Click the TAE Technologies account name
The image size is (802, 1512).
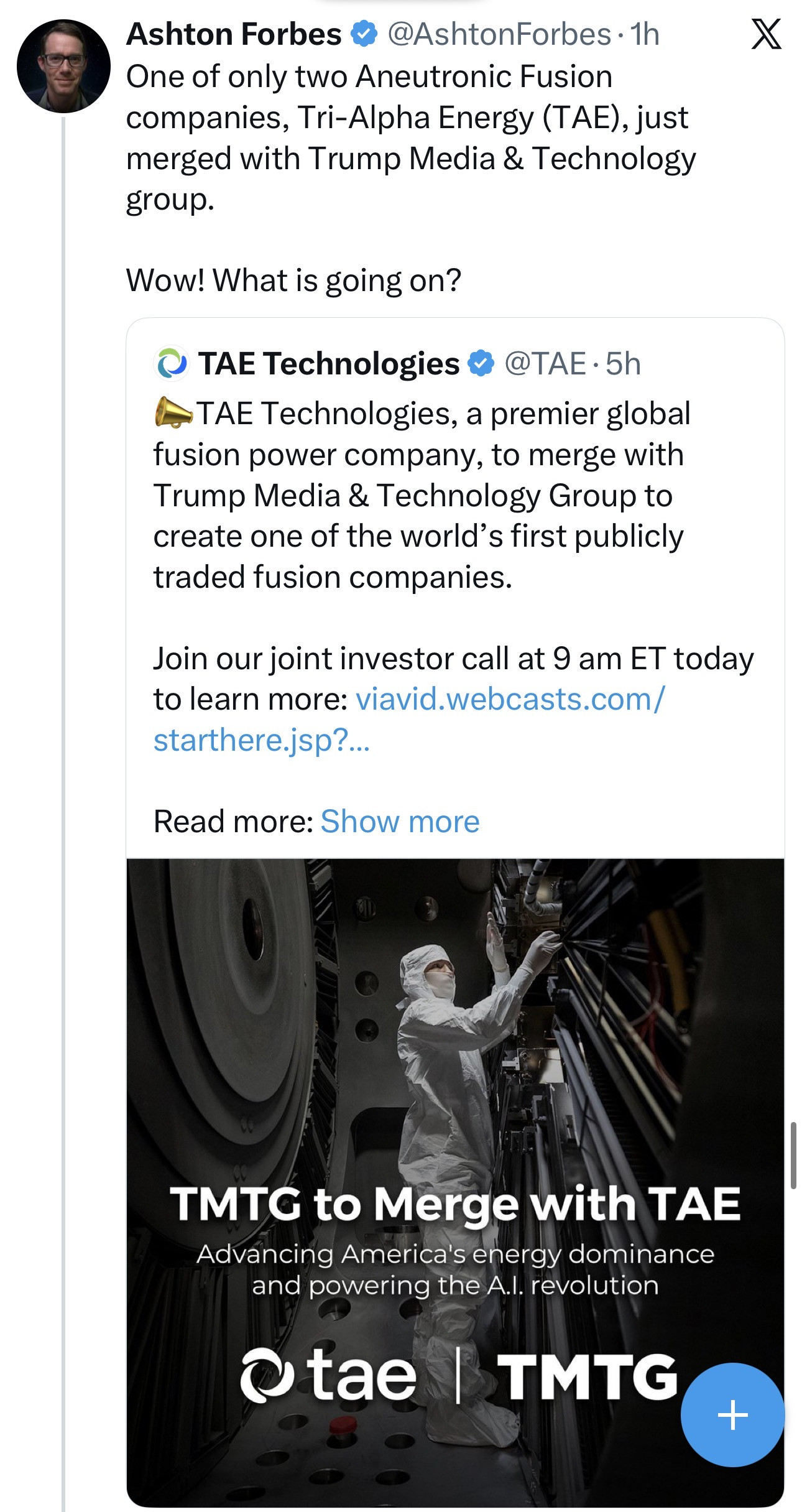[329, 364]
